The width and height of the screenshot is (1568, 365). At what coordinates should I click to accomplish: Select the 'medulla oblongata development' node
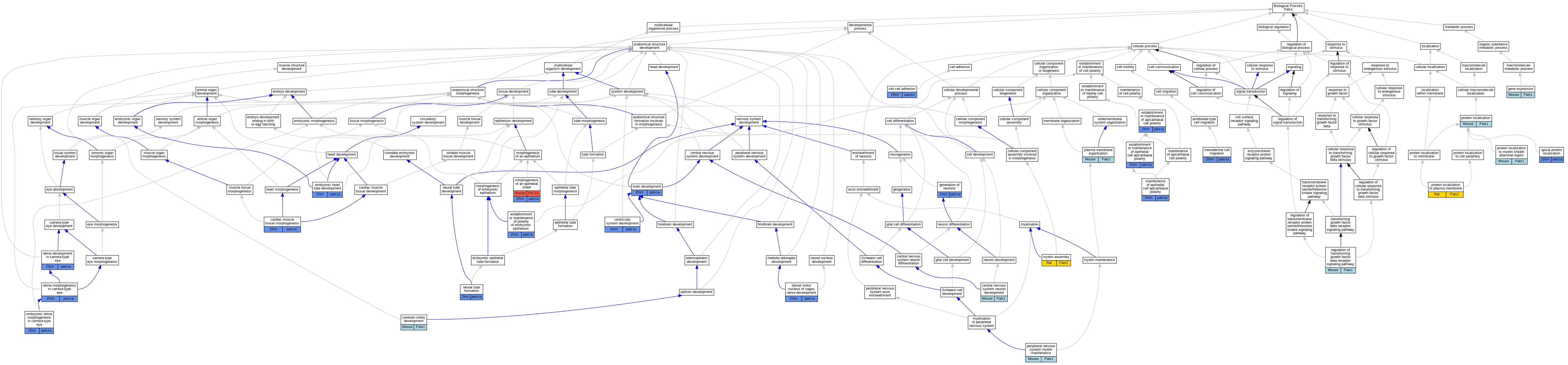(781, 260)
